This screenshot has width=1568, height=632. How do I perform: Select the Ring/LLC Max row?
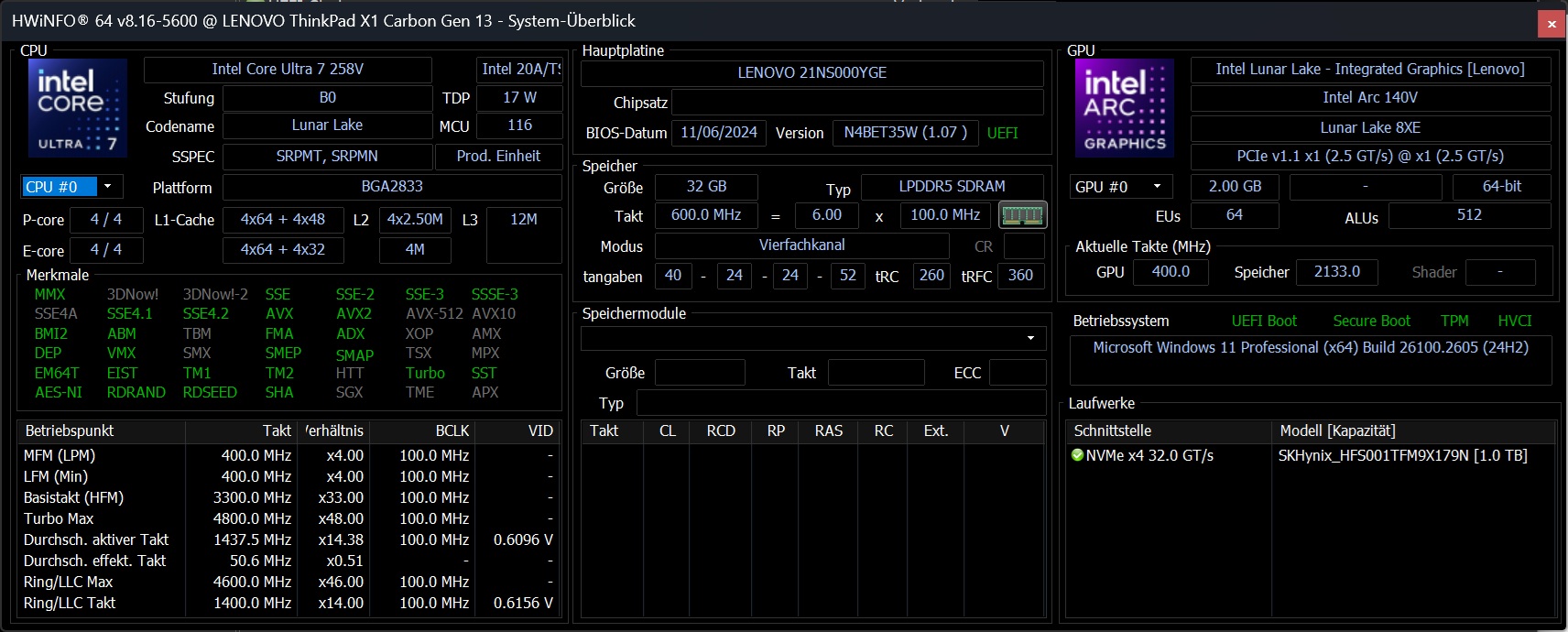[x=289, y=582]
